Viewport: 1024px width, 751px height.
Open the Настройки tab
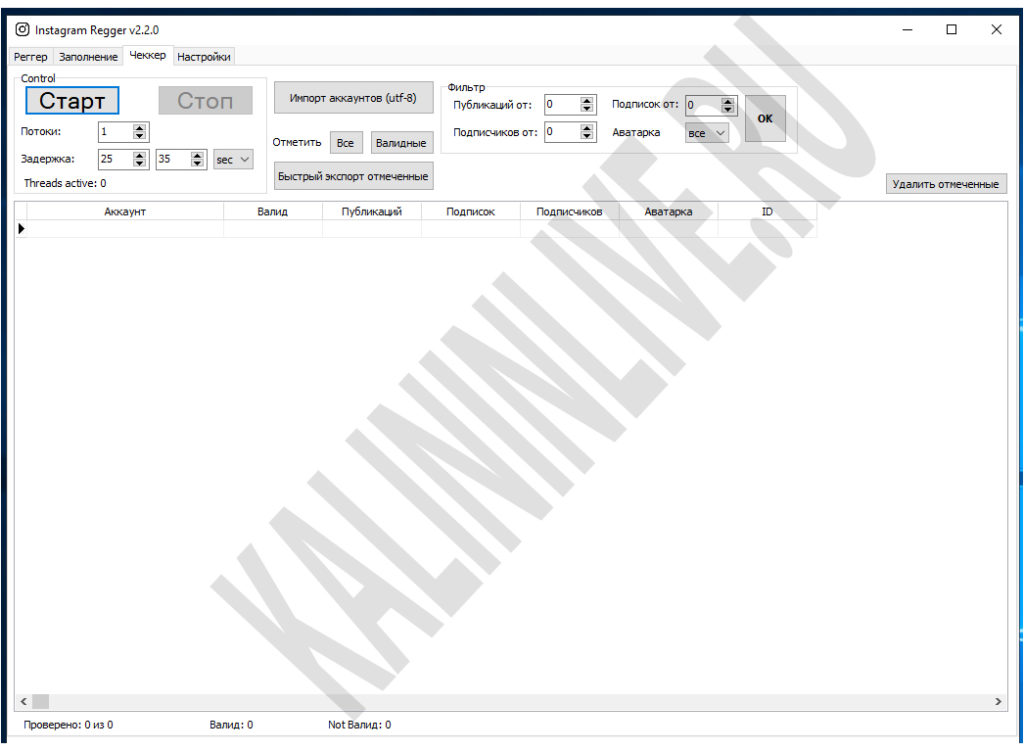204,57
